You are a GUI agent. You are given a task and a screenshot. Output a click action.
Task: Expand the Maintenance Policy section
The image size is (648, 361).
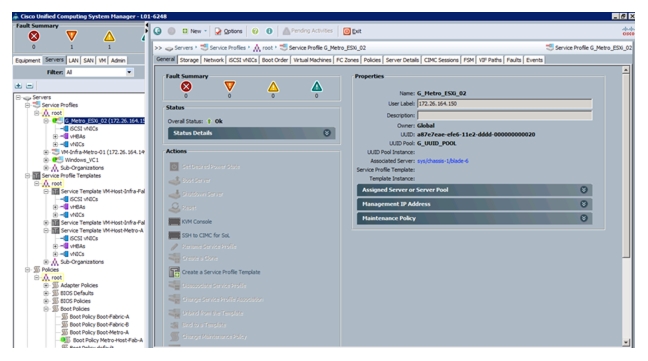(x=474, y=218)
